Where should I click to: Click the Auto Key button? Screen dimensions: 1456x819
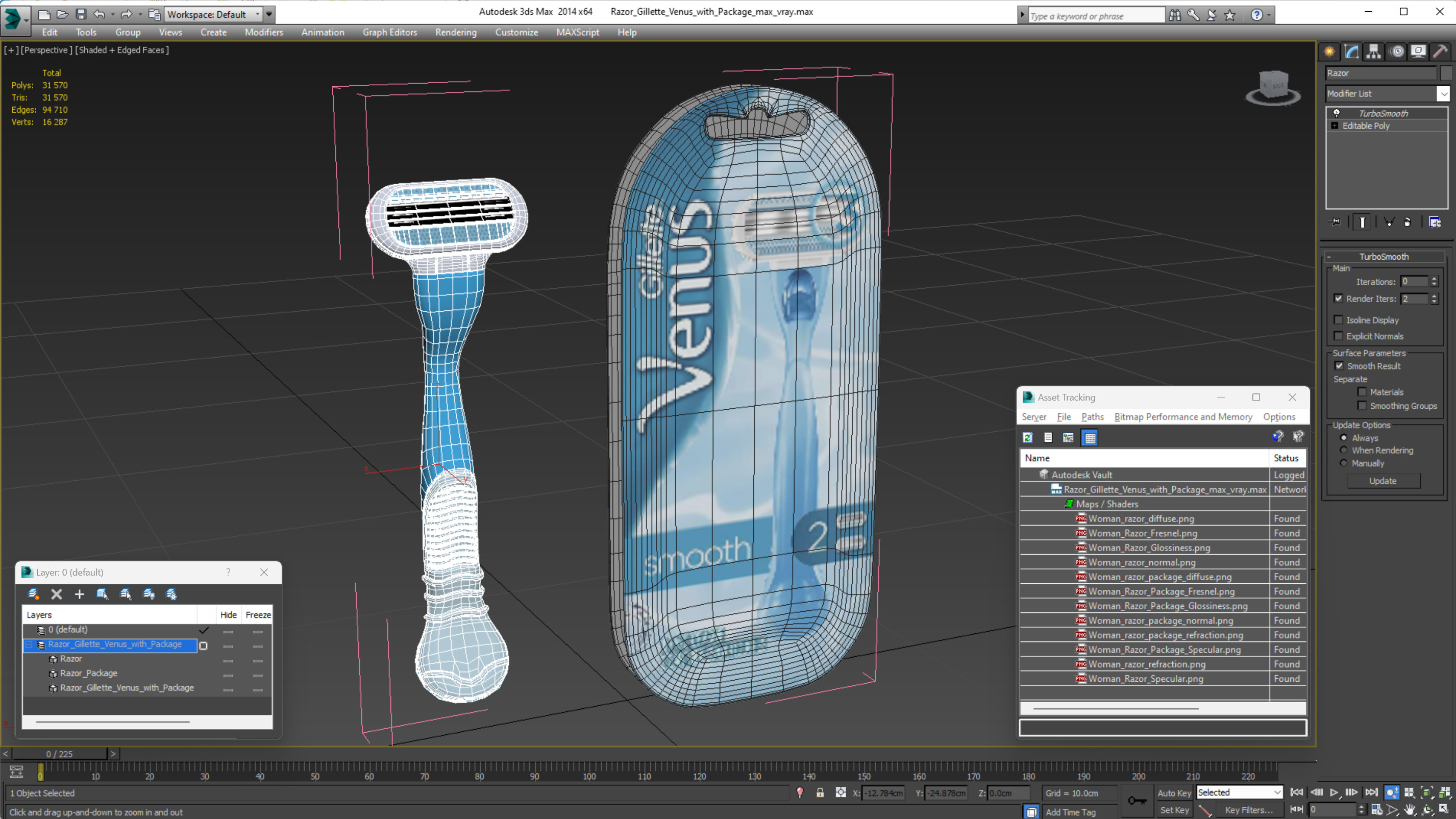coord(1174,793)
